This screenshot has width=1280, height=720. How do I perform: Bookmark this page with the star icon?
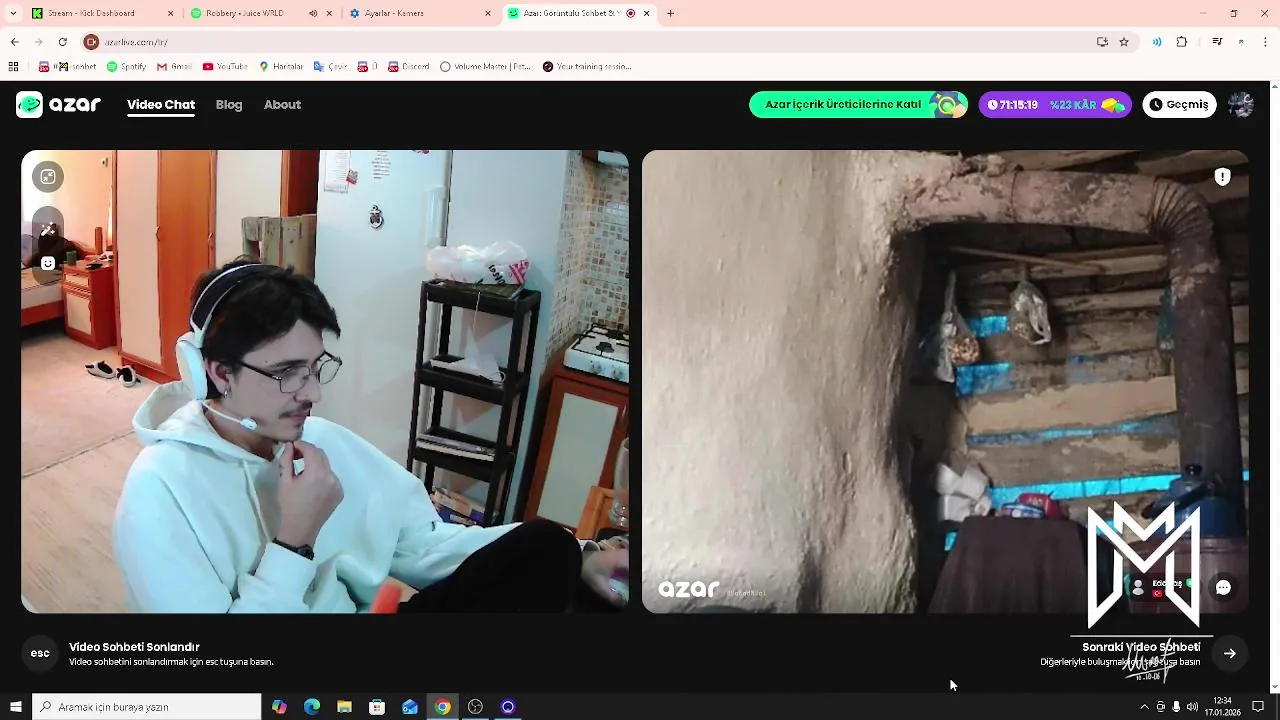1124,42
